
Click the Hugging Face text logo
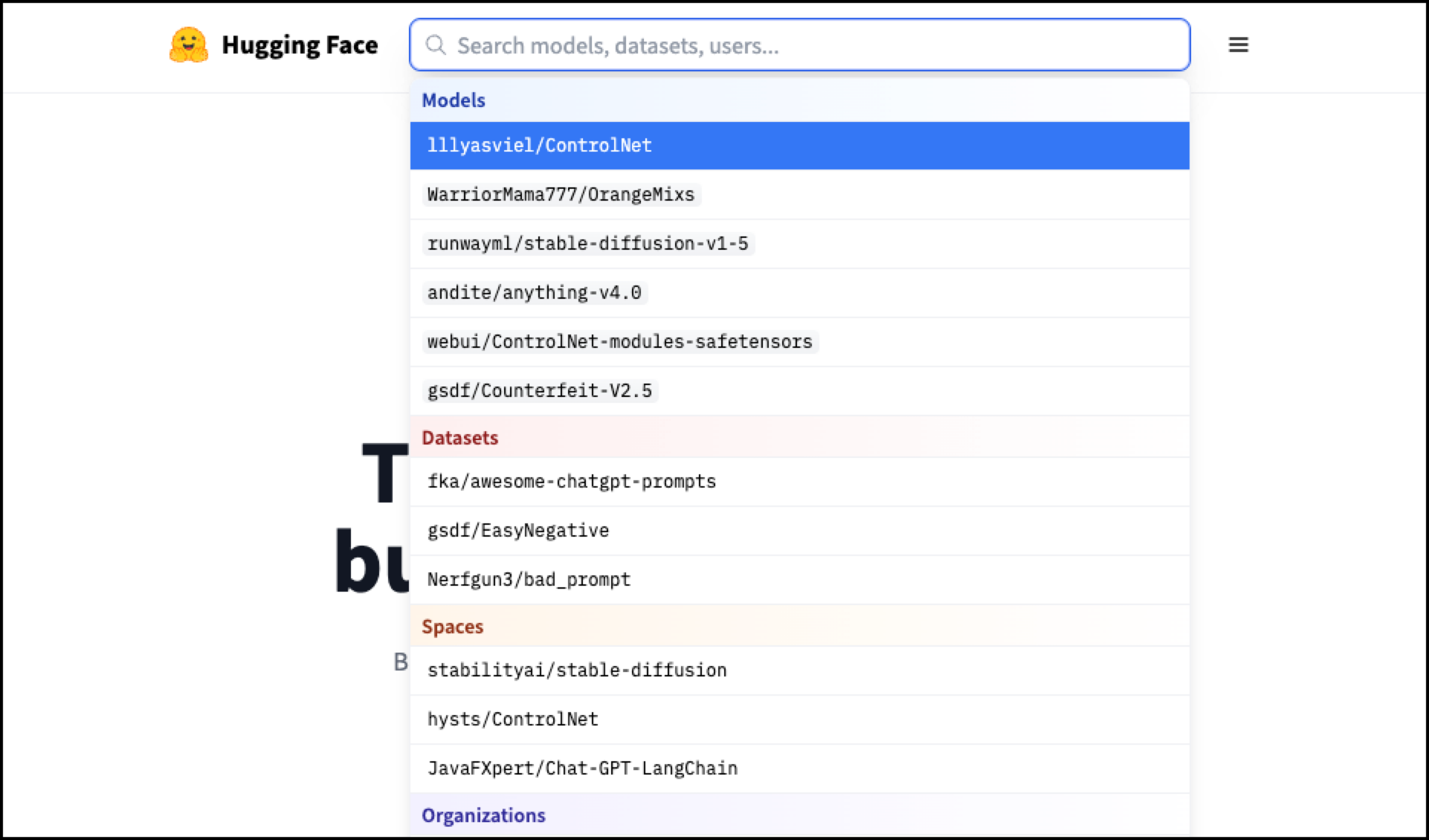pos(300,45)
